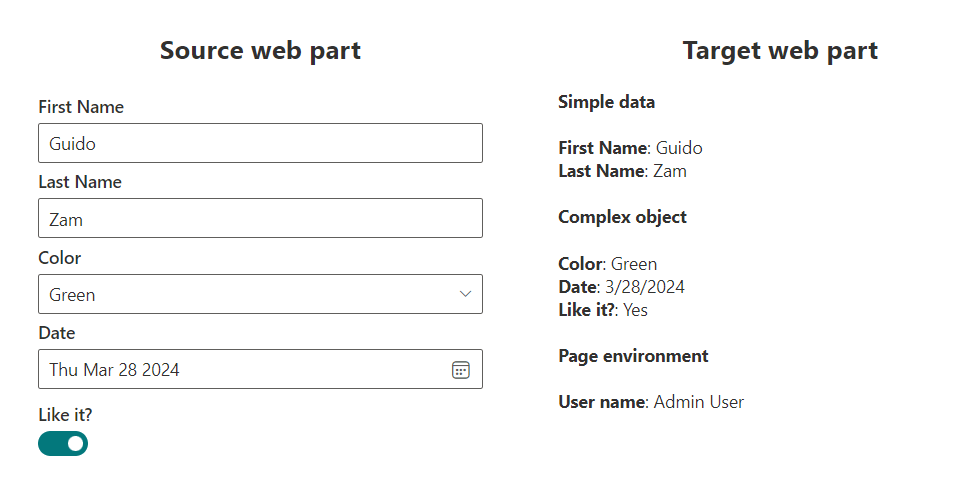968x487 pixels.
Task: Click the Like it? Yes output text
Action: 603,310
